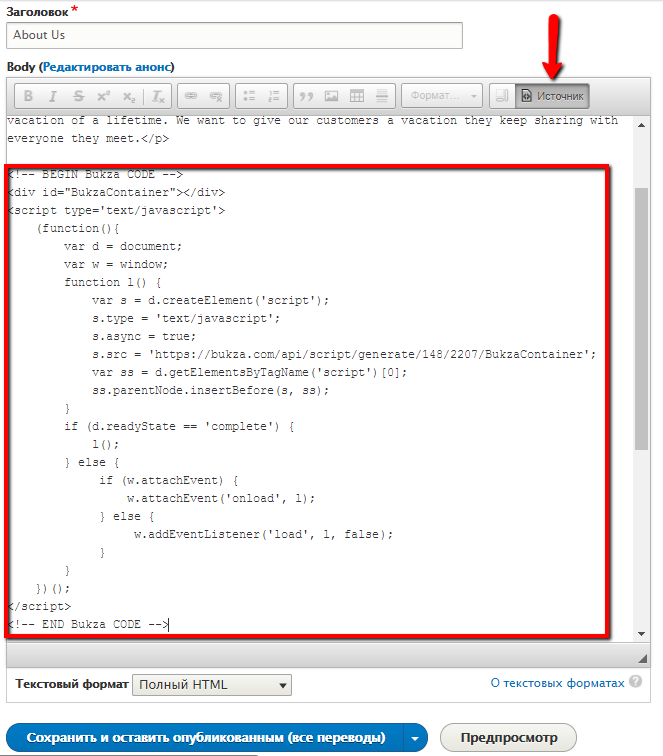
Task: Click the insert table icon
Action: 356,96
